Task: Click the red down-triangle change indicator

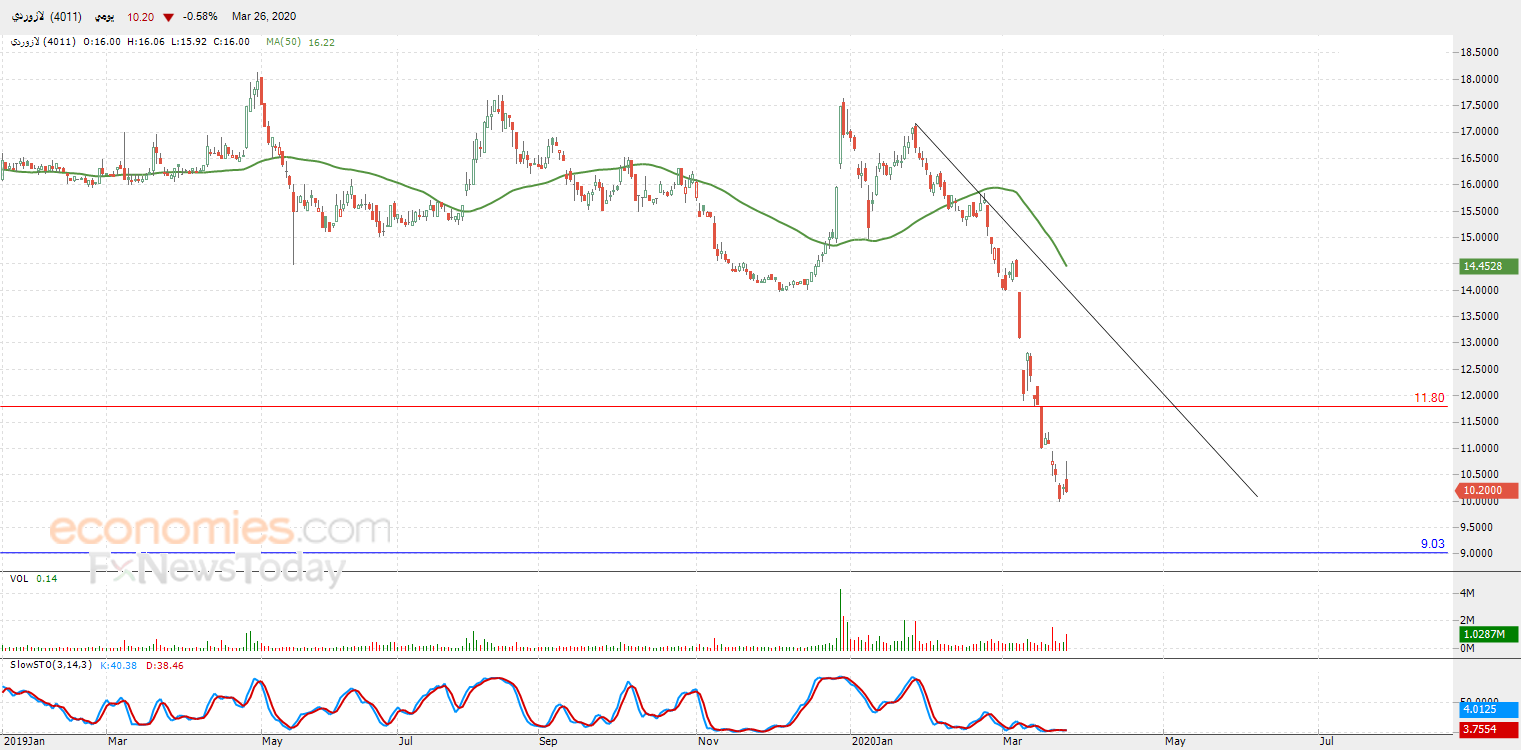Action: point(167,17)
